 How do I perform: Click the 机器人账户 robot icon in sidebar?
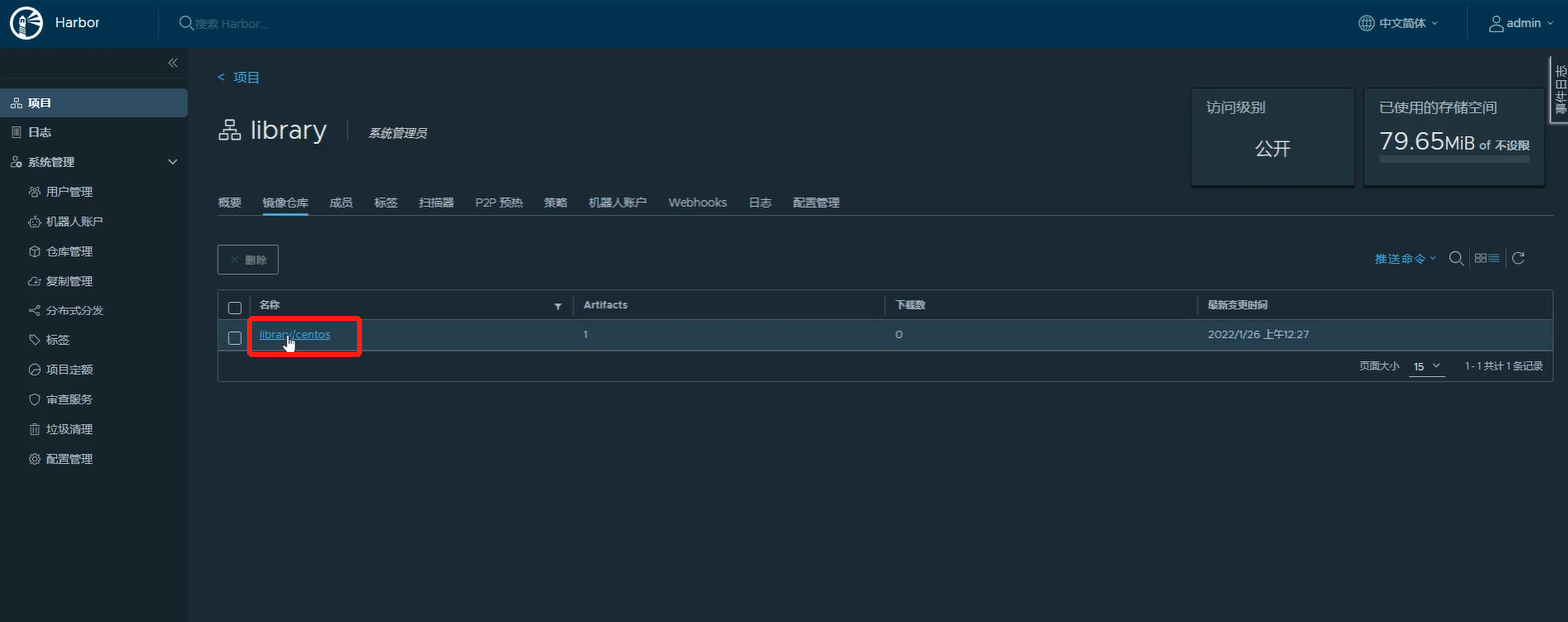[x=35, y=222]
